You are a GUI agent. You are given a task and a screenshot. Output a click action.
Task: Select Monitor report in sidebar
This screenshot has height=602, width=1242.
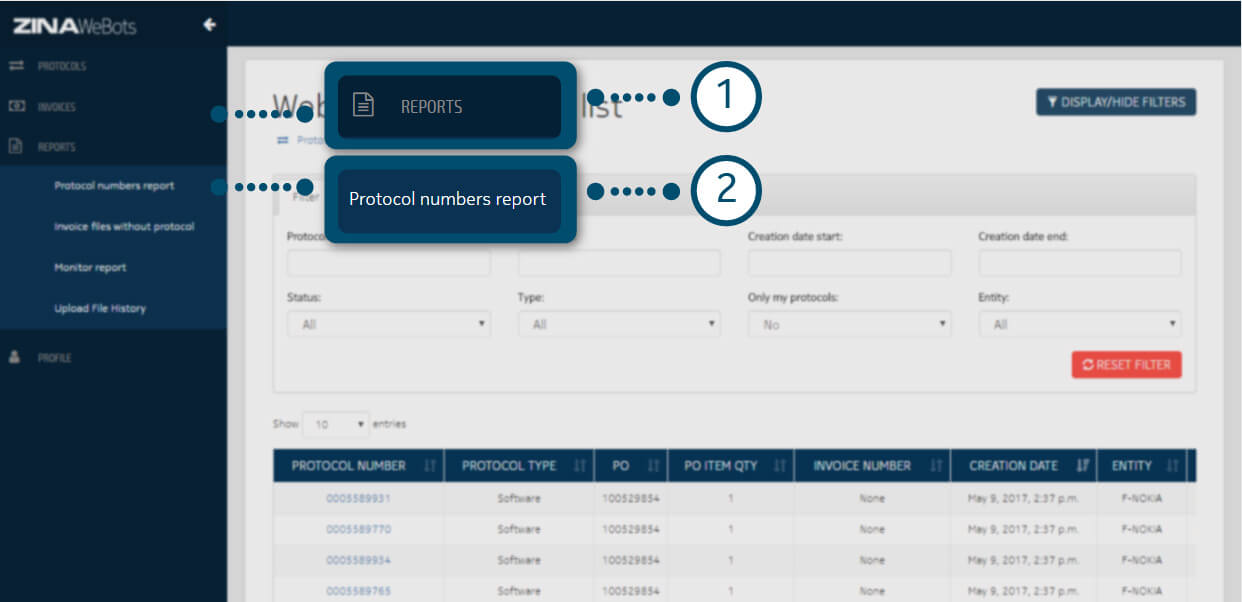pyautogui.click(x=90, y=268)
